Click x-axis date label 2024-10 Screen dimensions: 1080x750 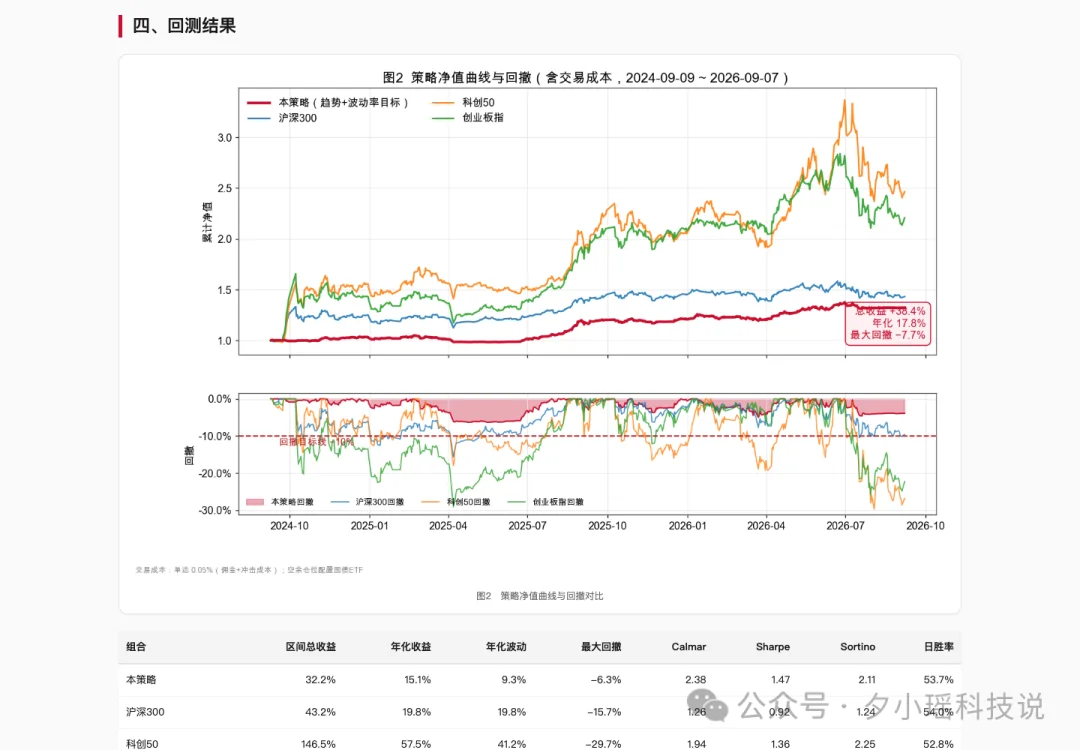pos(289,526)
